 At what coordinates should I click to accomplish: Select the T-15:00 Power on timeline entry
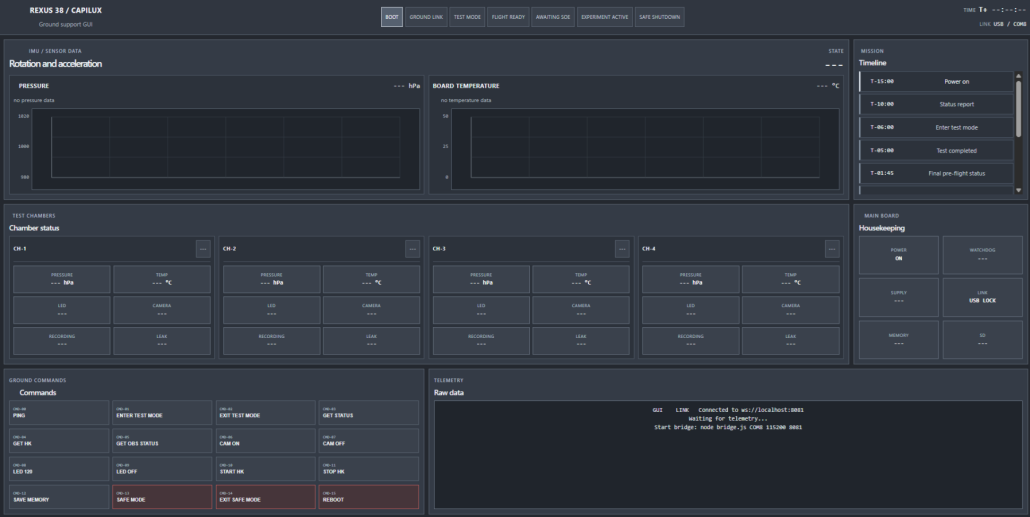936,81
